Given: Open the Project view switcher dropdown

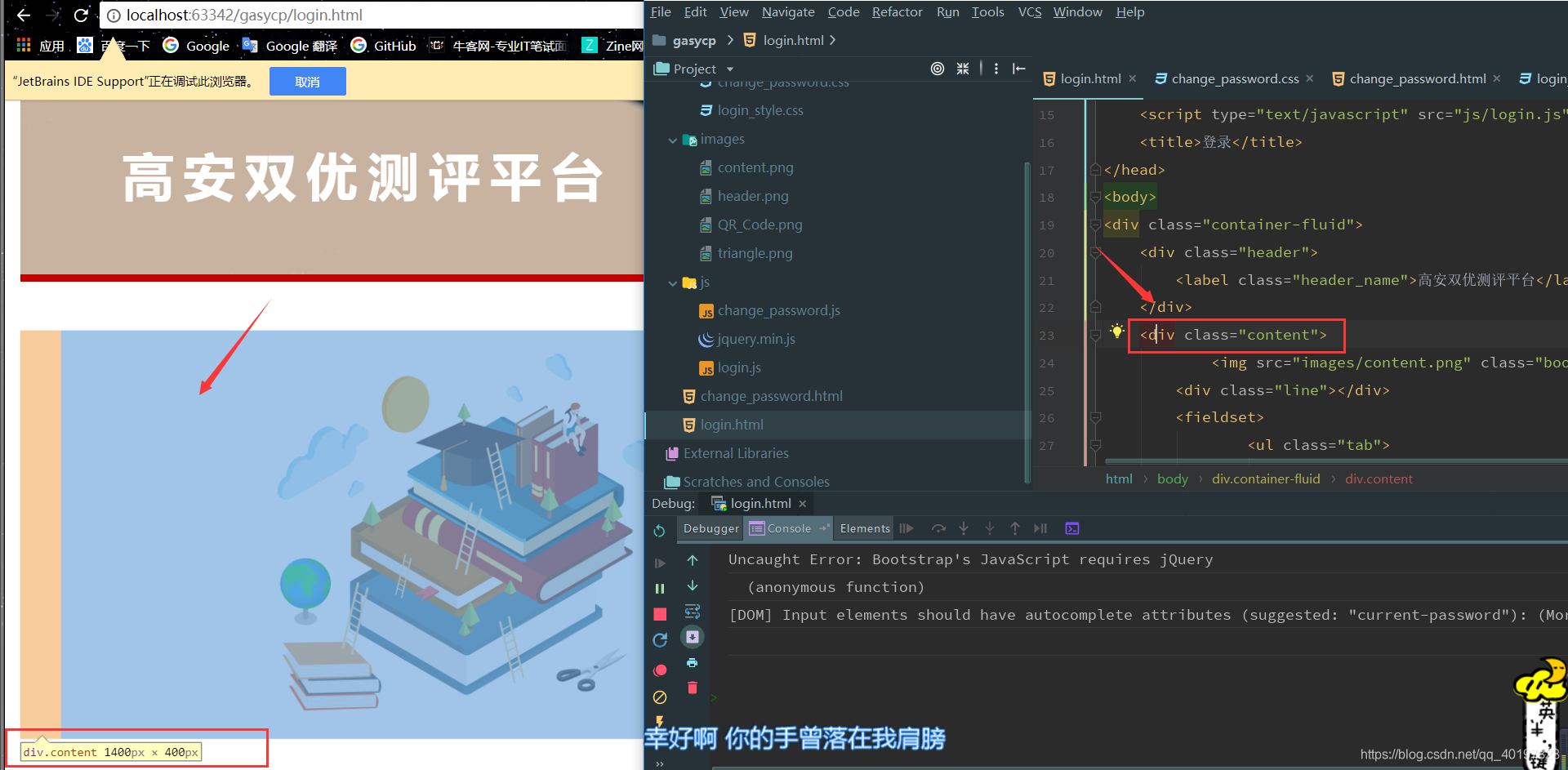Looking at the screenshot, I should click(729, 69).
